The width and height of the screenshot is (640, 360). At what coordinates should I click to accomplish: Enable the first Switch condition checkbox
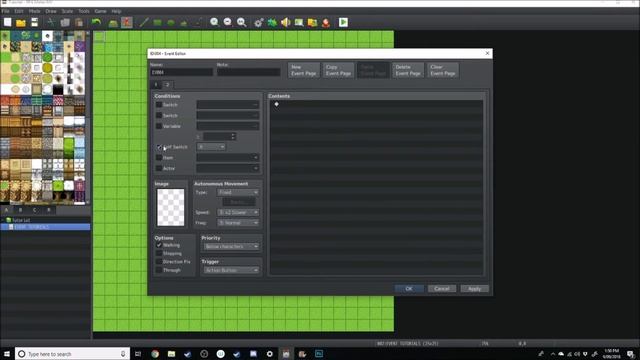click(x=159, y=105)
